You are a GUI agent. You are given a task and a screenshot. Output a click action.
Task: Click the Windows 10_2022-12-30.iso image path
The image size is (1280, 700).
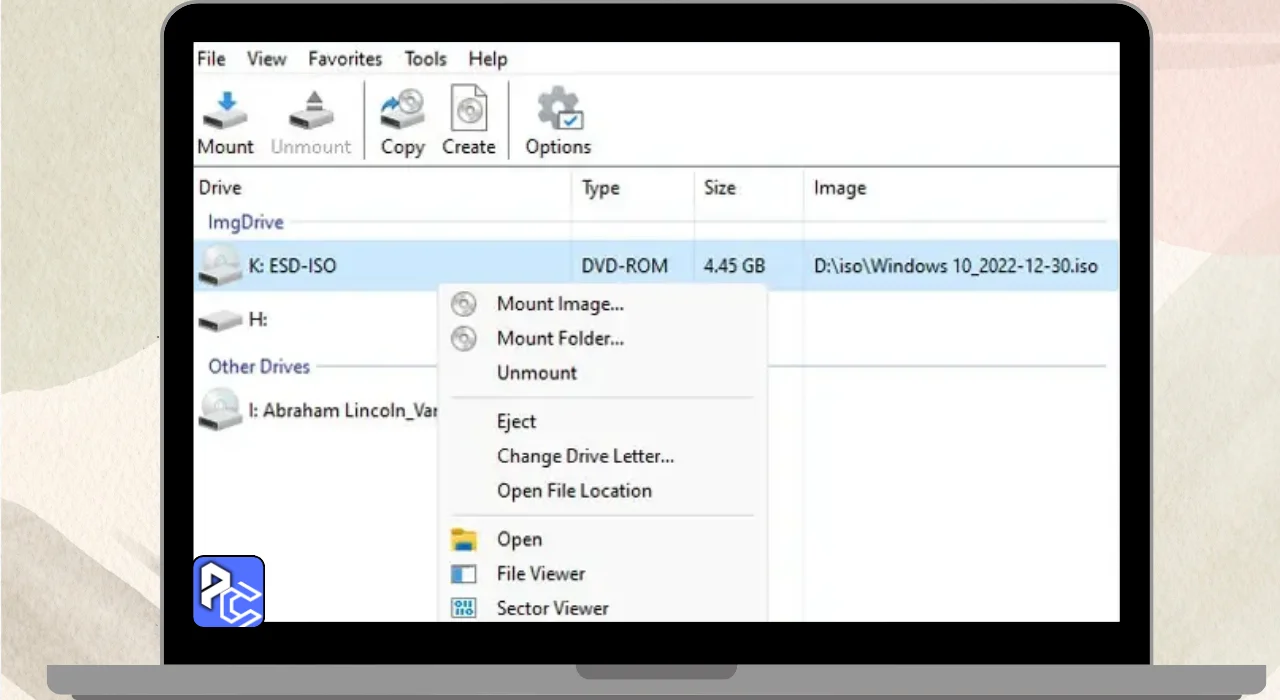pos(956,267)
